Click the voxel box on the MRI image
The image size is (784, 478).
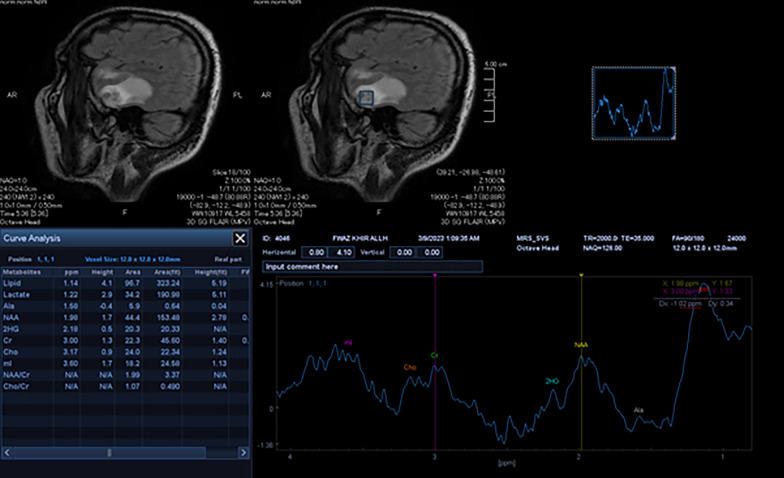pyautogui.click(x=366, y=97)
